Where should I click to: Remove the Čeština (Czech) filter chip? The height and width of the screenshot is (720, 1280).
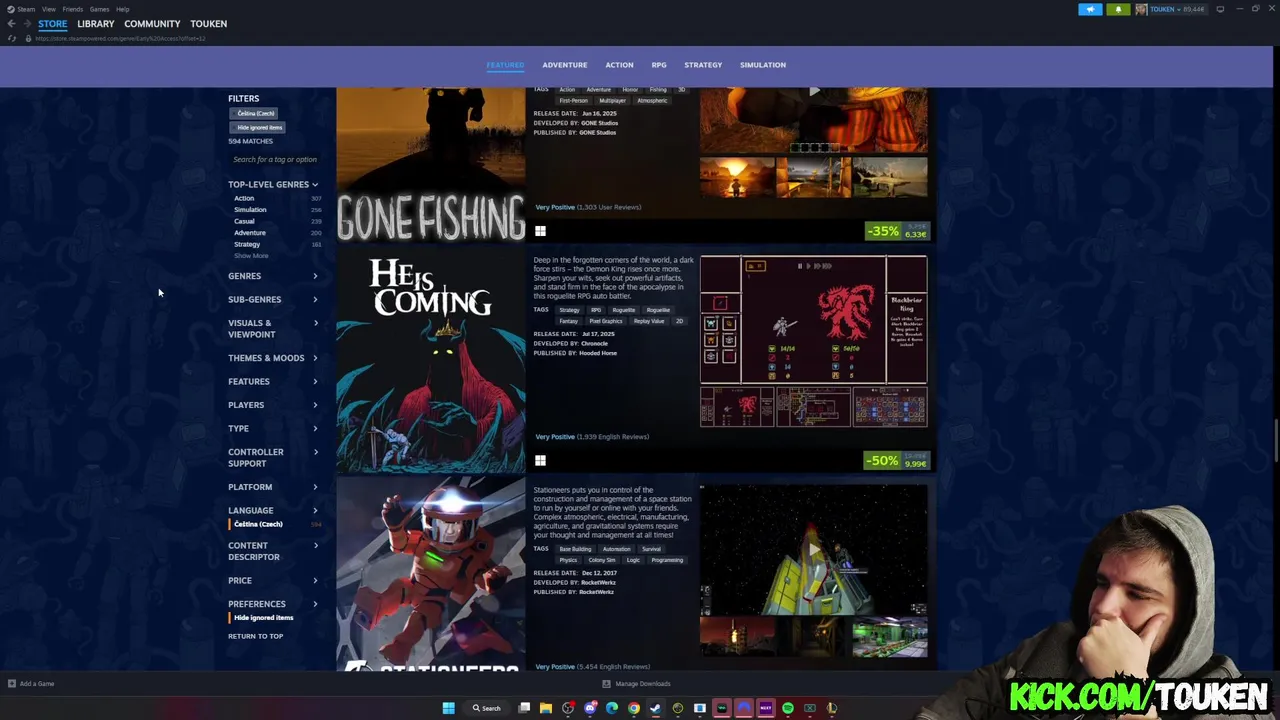point(255,113)
